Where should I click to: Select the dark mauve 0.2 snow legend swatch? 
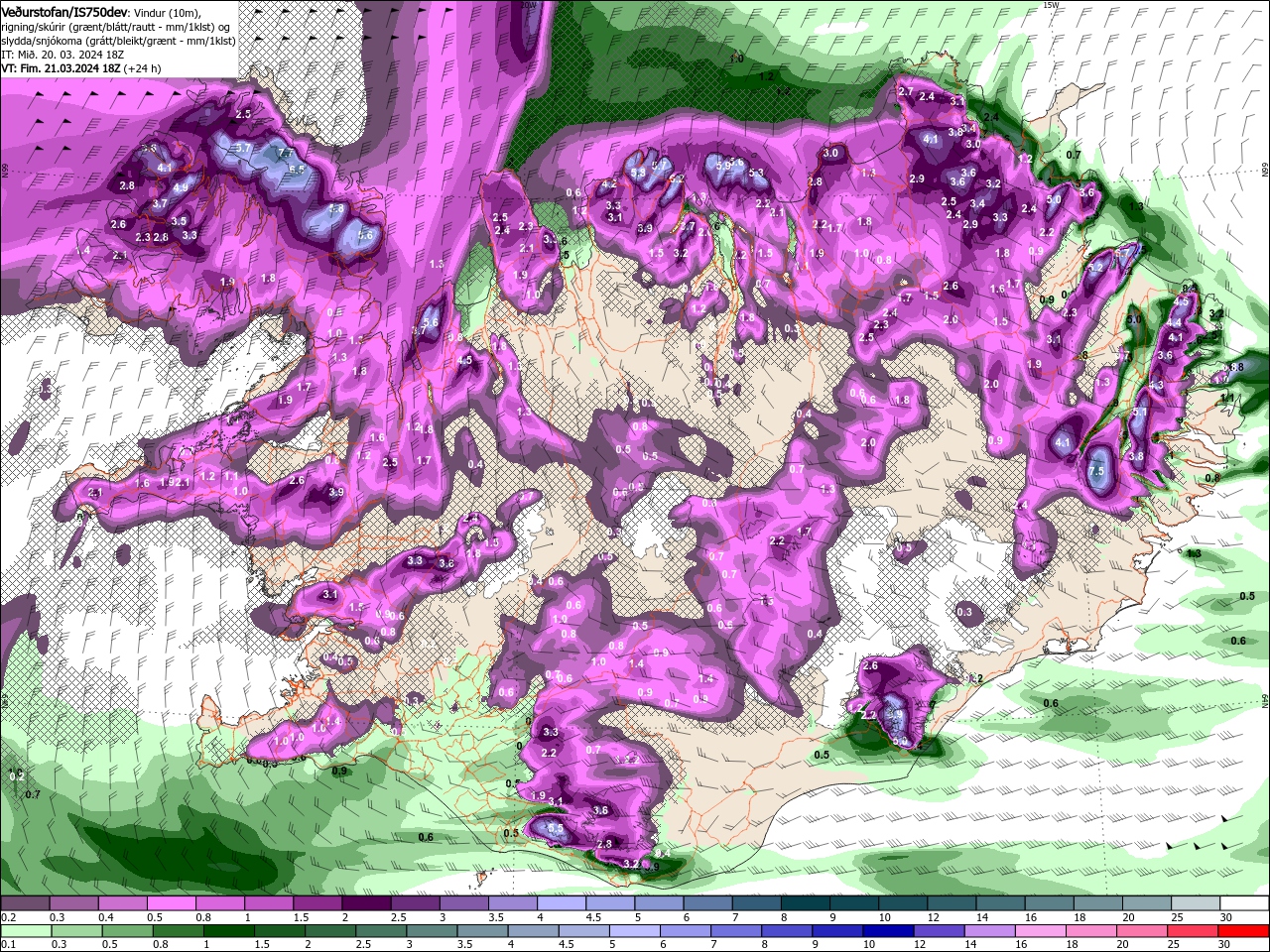[x=25, y=903]
